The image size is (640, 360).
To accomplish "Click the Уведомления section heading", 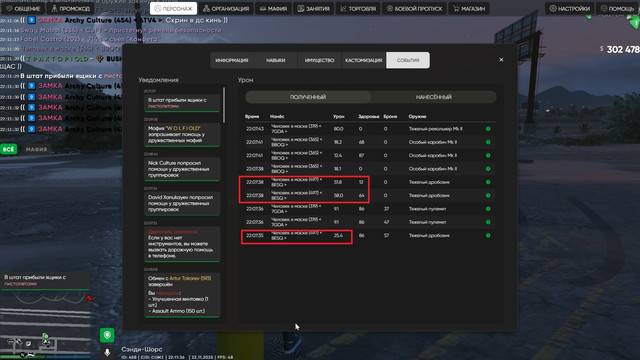I will coord(158,80).
